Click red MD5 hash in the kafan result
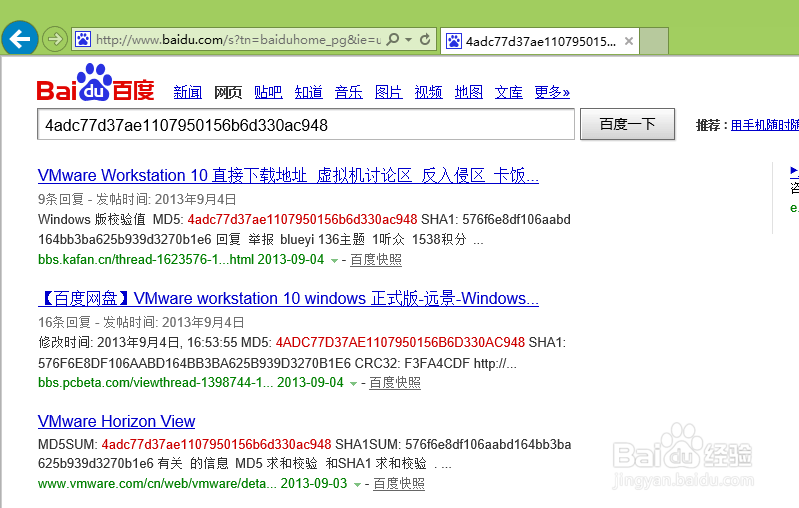This screenshot has width=799, height=508. click(302, 220)
